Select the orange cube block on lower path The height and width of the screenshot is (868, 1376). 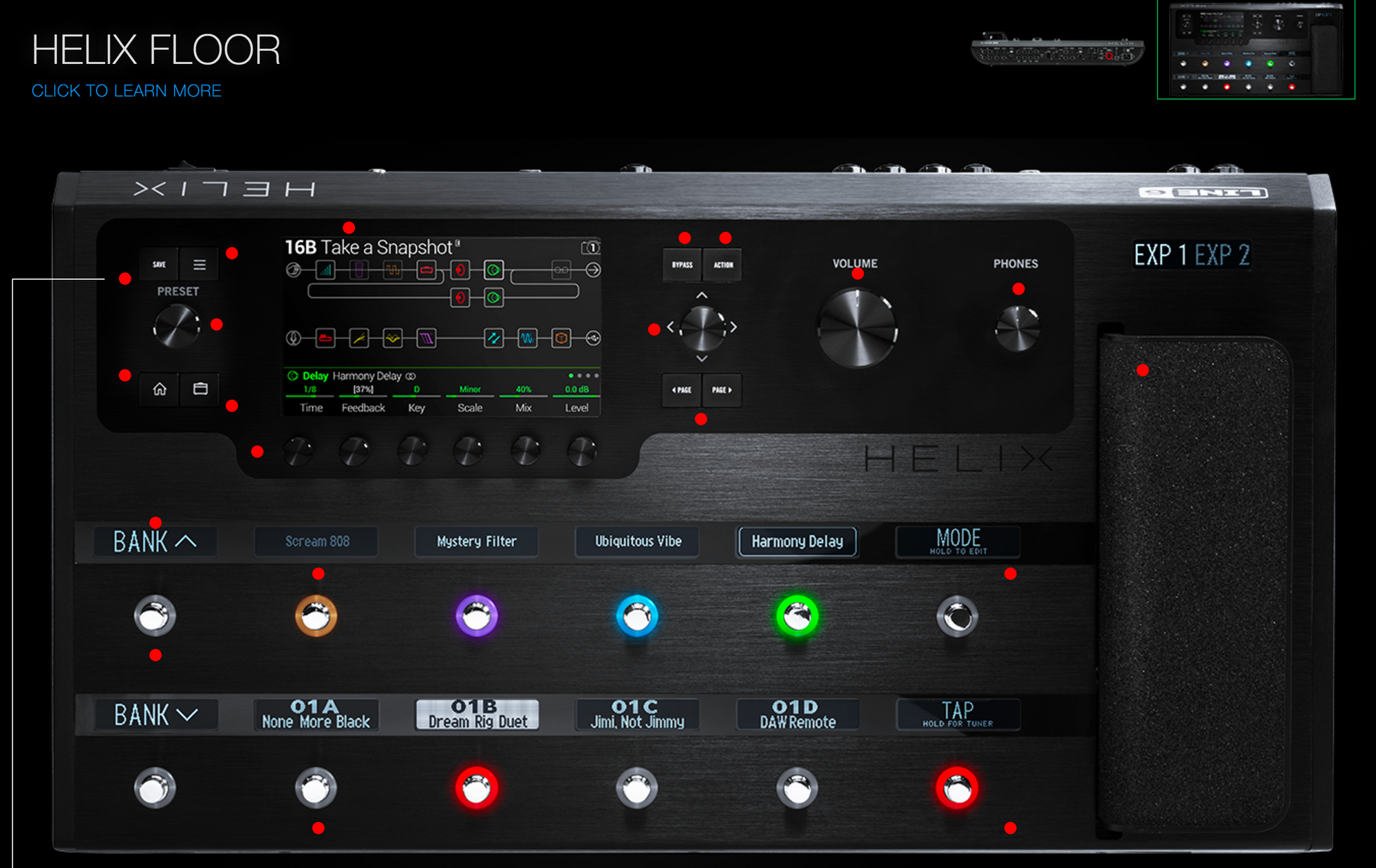(561, 338)
